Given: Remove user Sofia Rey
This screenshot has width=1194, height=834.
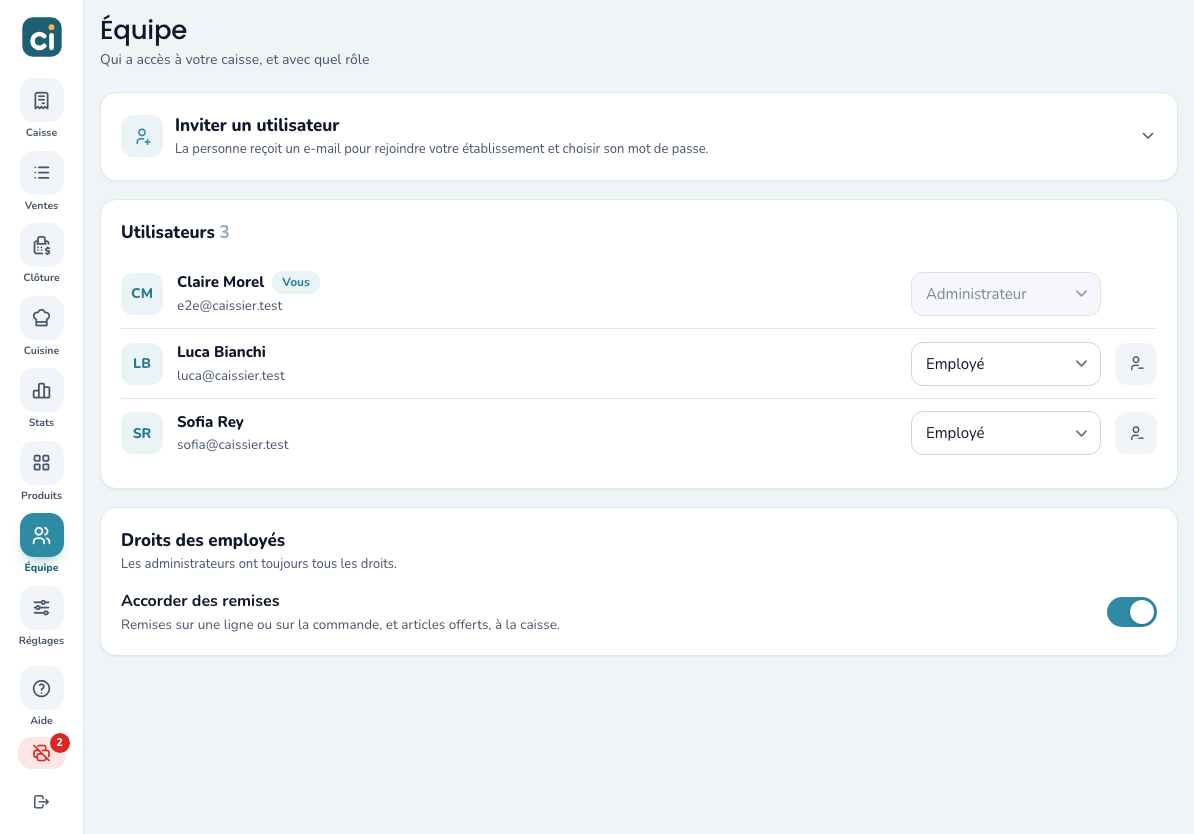Looking at the screenshot, I should pos(1136,433).
